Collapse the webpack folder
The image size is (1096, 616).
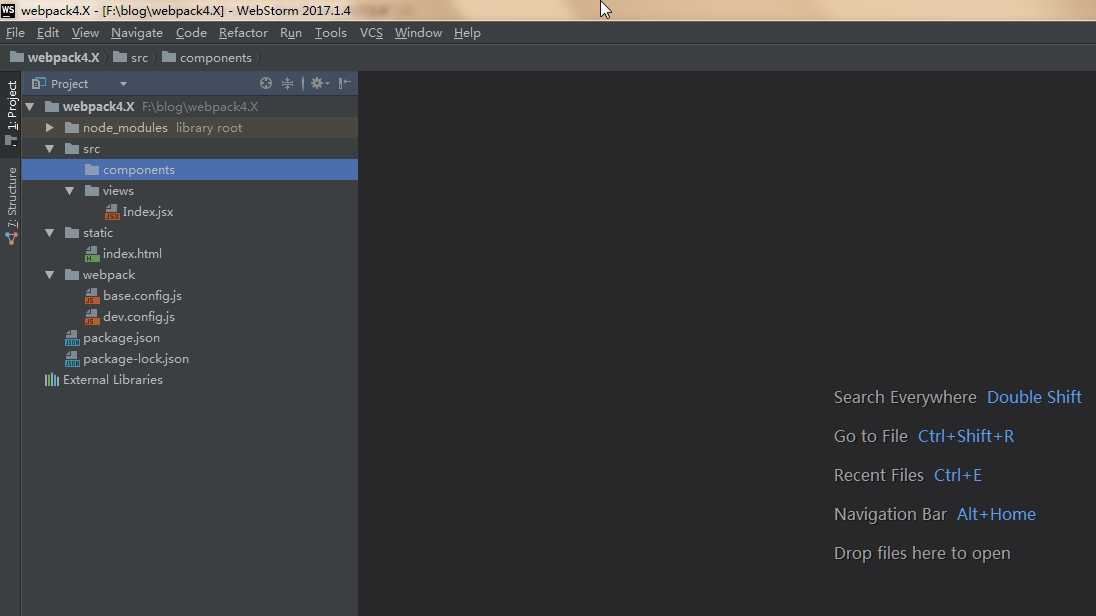(x=50, y=275)
